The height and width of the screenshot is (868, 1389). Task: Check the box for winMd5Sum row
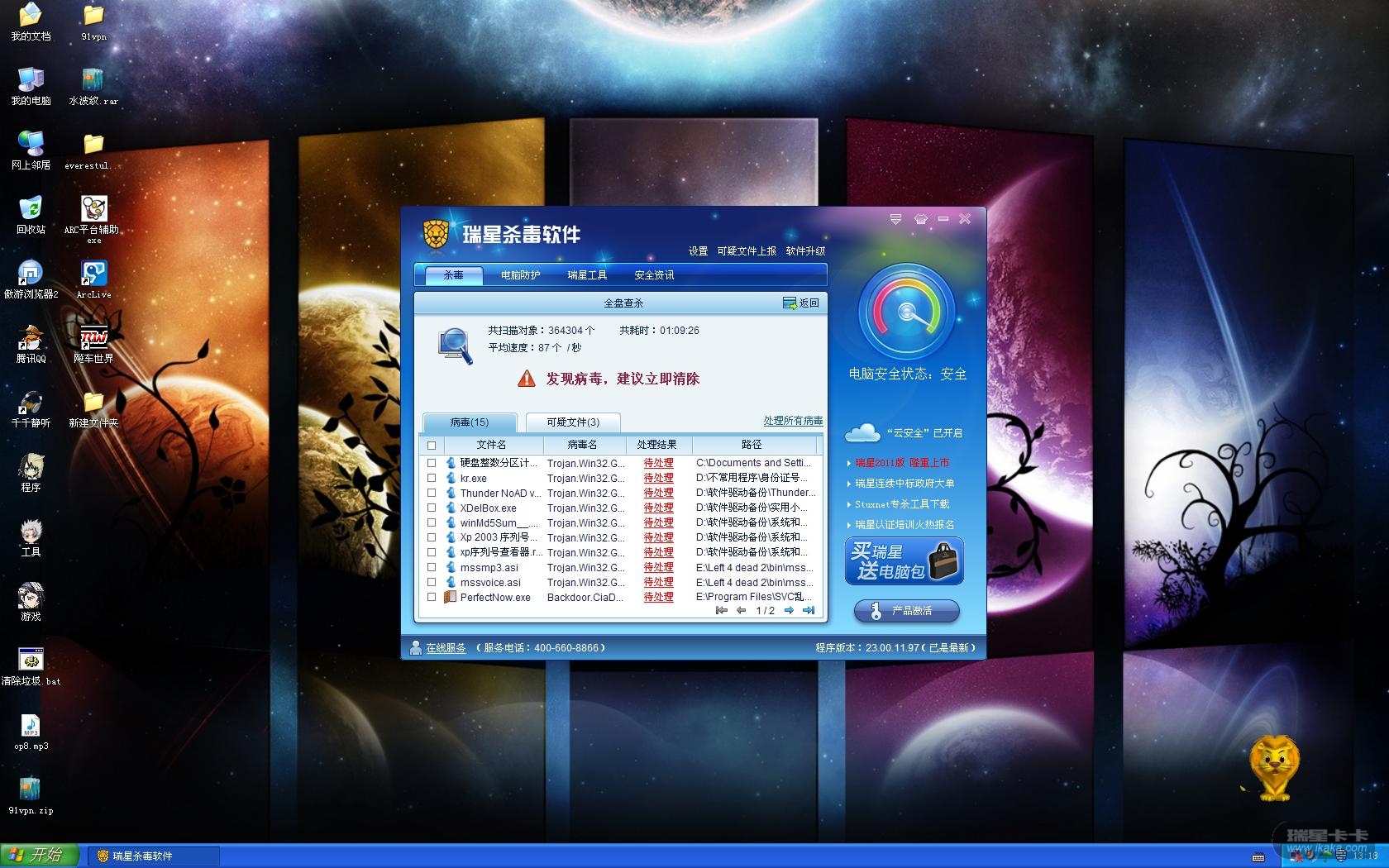tap(432, 522)
